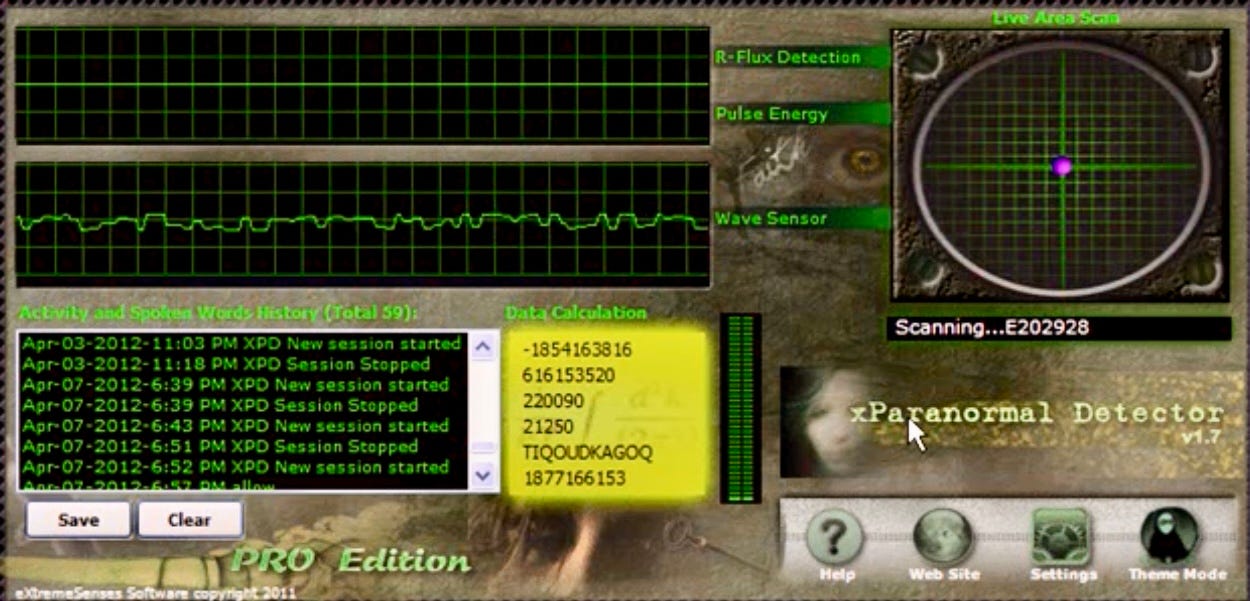This screenshot has width=1250, height=601.
Task: Open the Settings gear icon
Action: [1063, 536]
